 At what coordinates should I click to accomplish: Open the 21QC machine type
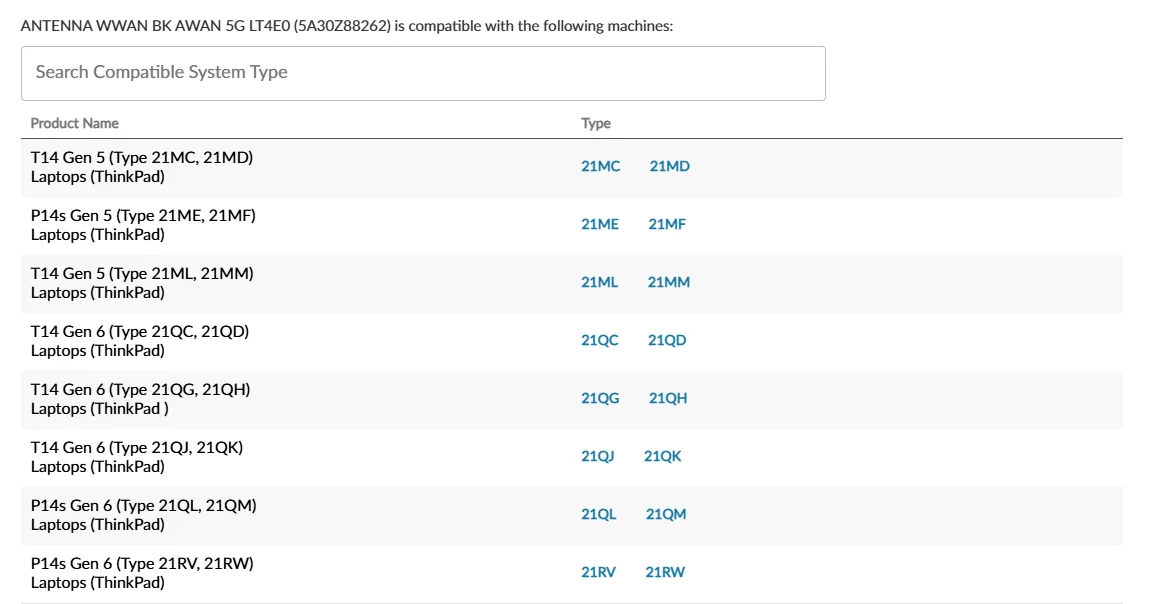tap(600, 340)
